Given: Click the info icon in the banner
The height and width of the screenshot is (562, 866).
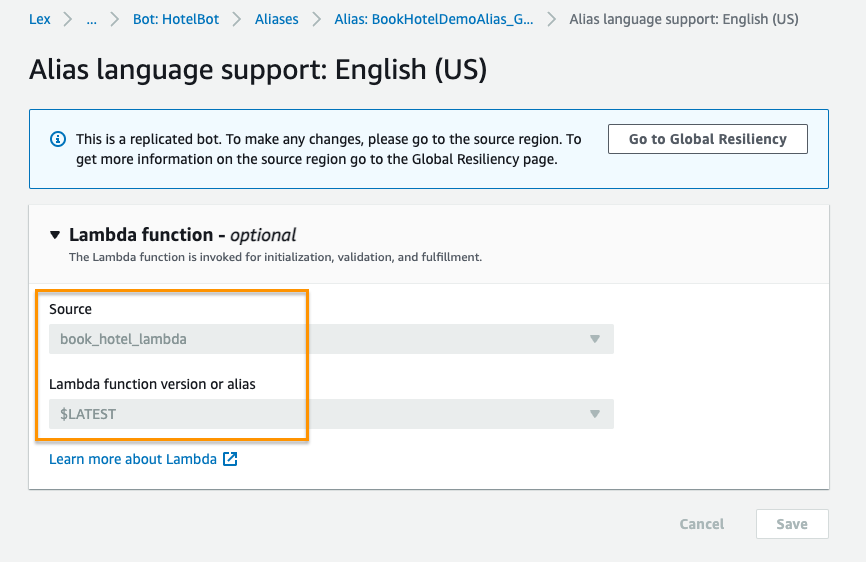Looking at the screenshot, I should tap(58, 139).
